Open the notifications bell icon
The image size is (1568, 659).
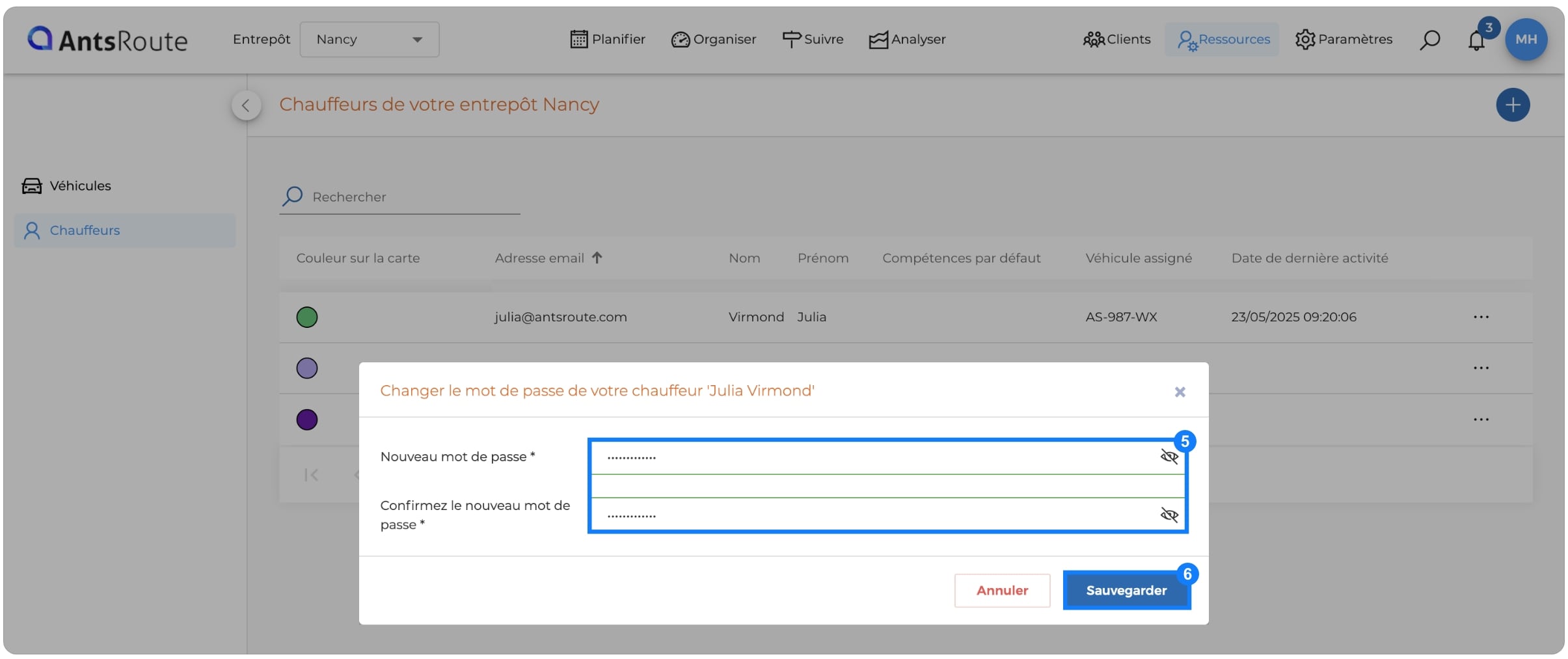coord(1476,40)
